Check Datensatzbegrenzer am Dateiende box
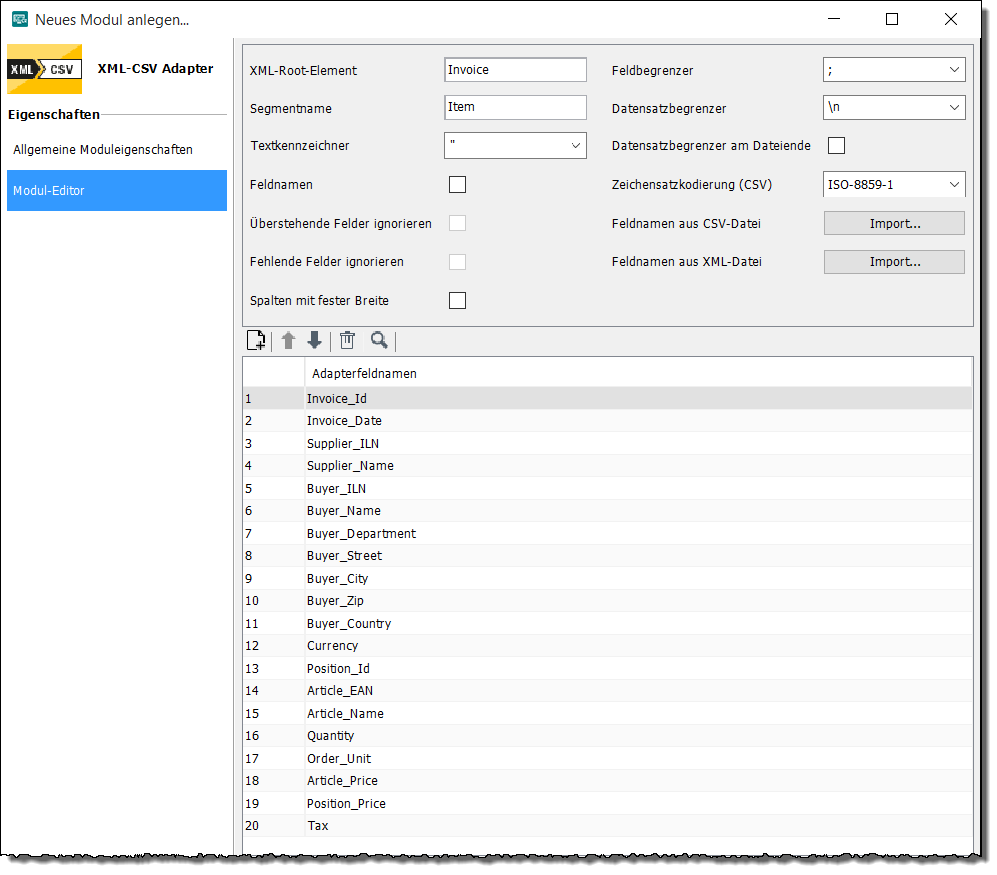This screenshot has height=875, width=997. point(836,146)
